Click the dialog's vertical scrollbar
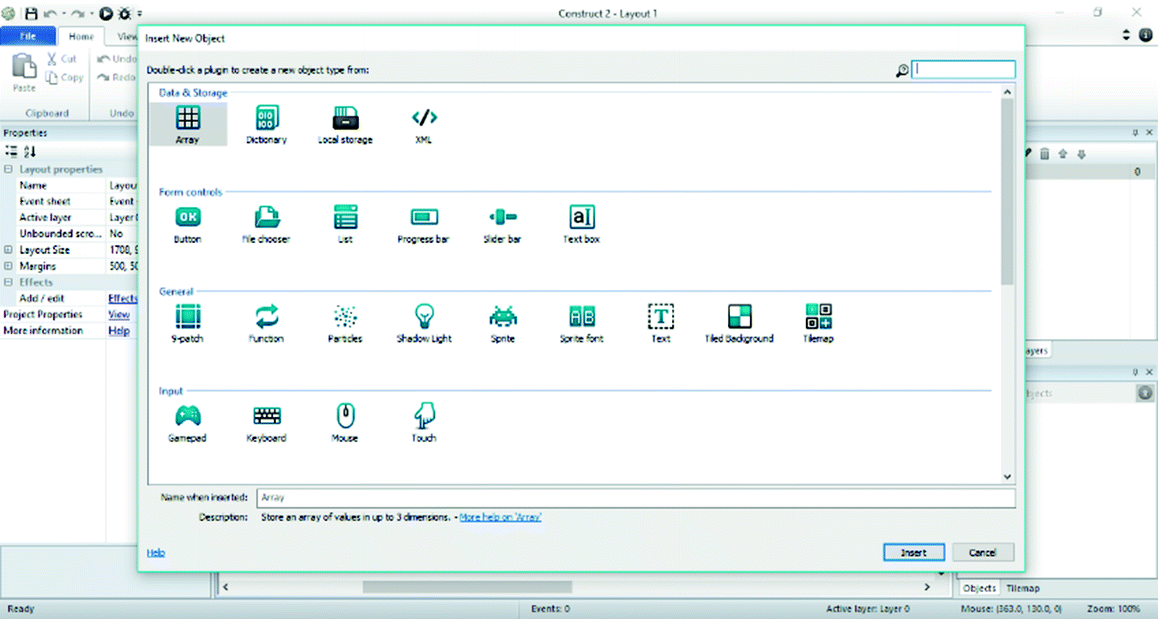 (x=1007, y=190)
